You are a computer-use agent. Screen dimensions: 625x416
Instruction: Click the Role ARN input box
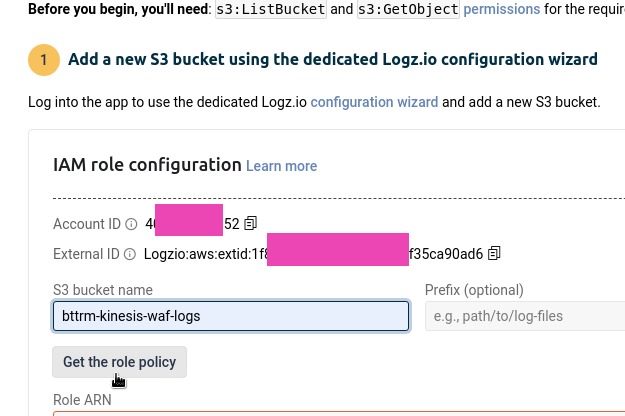tap(339, 413)
